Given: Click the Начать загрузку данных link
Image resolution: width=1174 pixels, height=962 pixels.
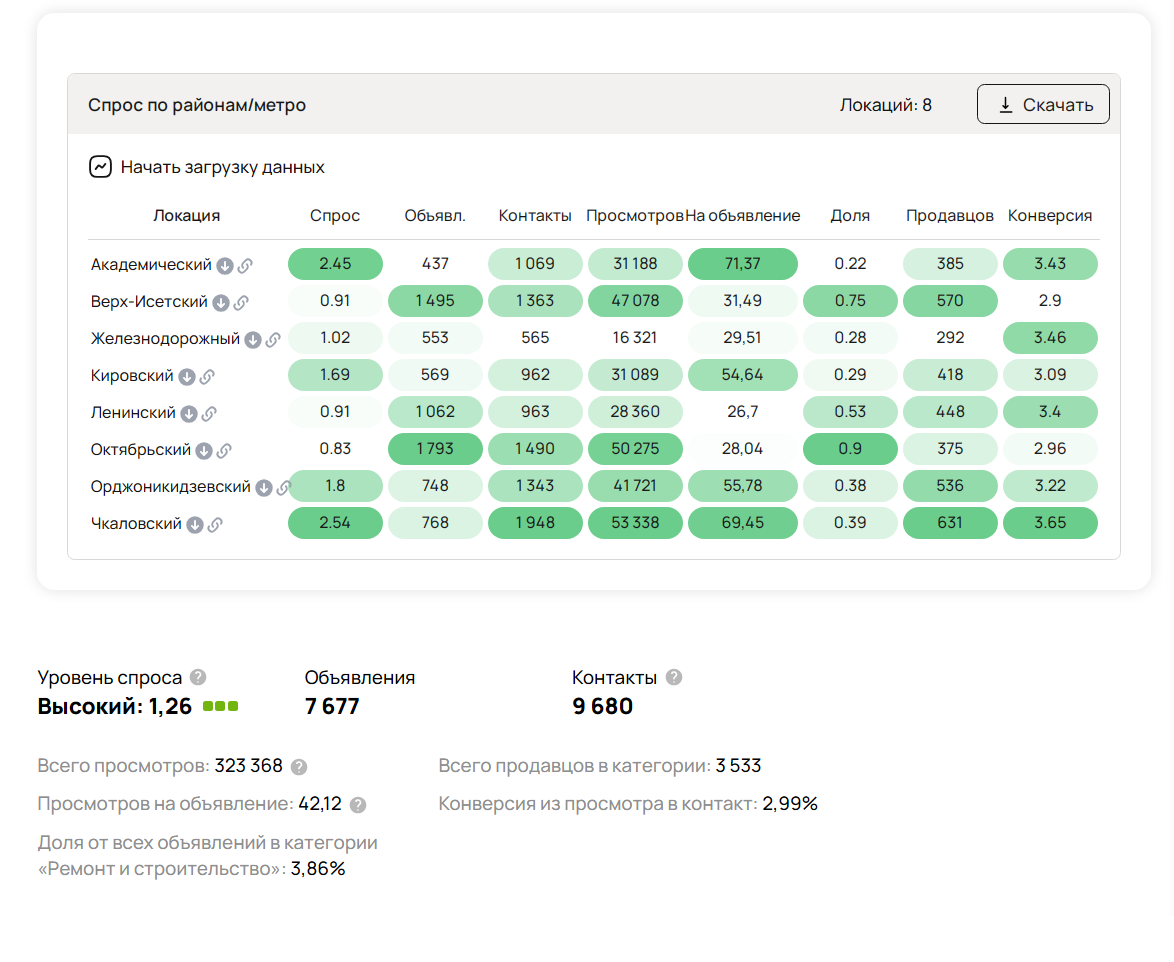Looking at the screenshot, I should pyautogui.click(x=222, y=167).
